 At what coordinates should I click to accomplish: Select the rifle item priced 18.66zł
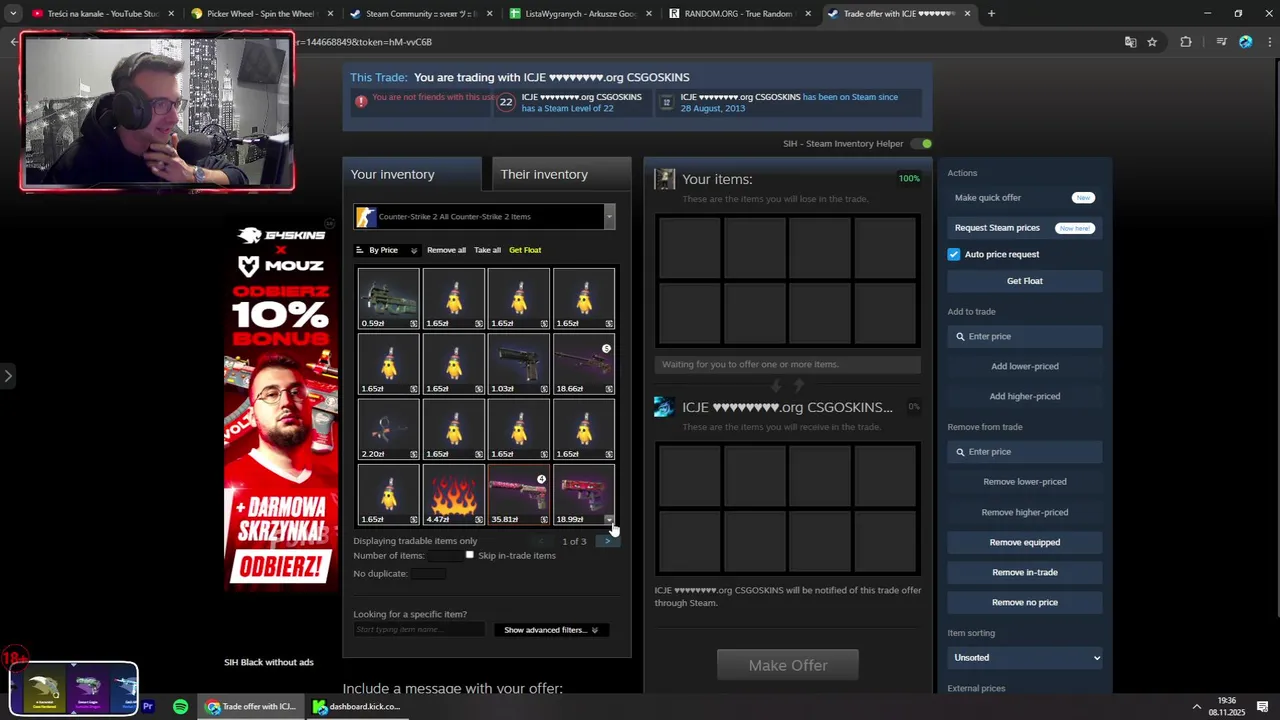tap(584, 363)
